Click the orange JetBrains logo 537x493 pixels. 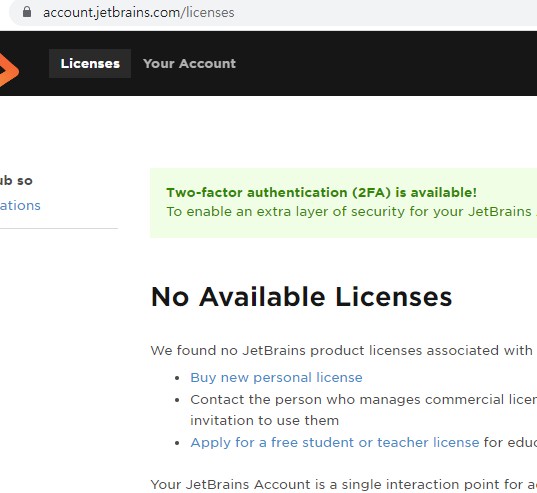pyautogui.click(x=9, y=69)
